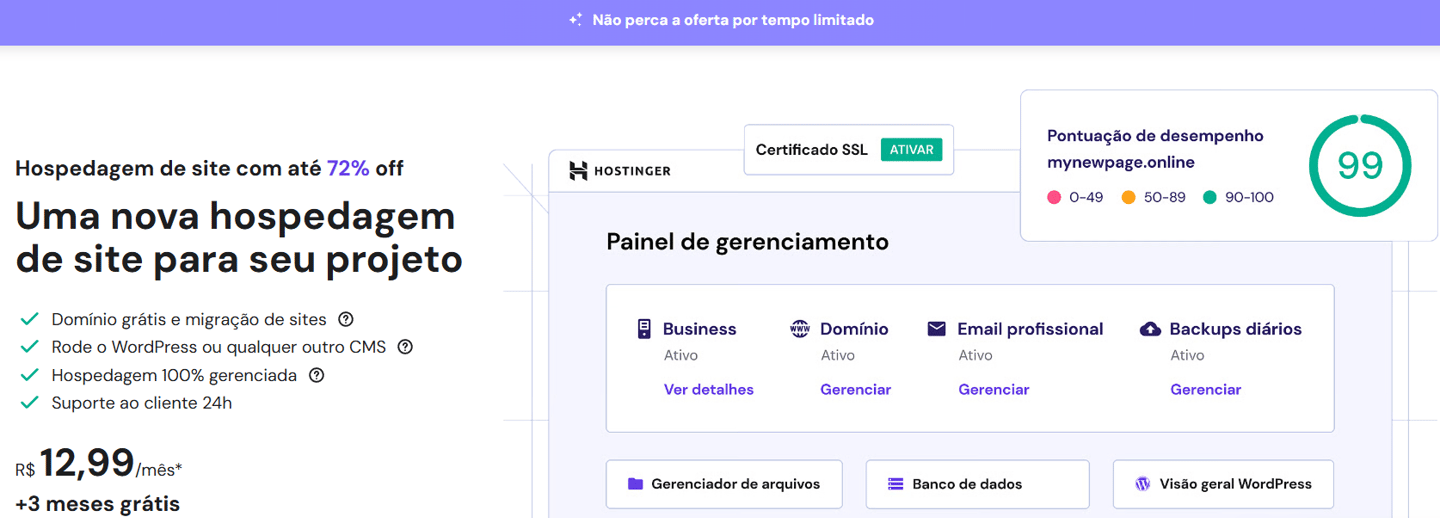Open Ver detalhes under Business
Screen dimensions: 1440x518
click(x=709, y=390)
